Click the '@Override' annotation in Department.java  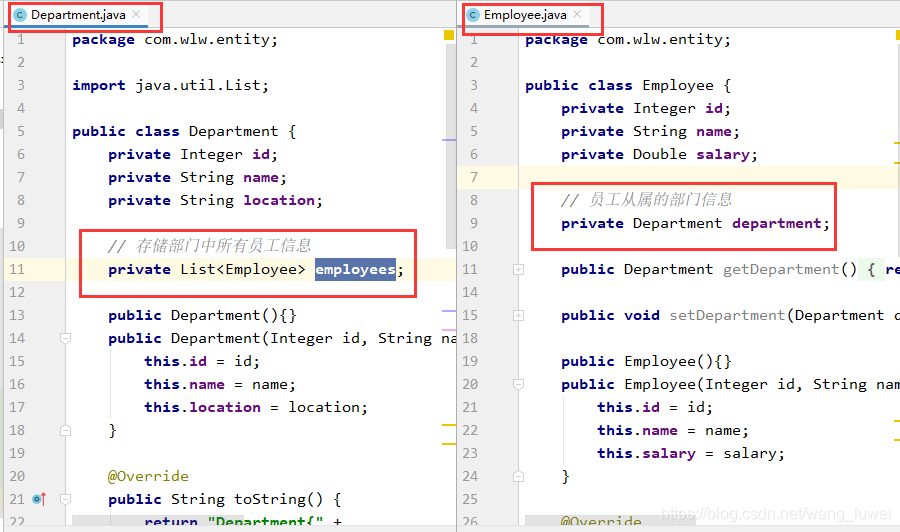click(148, 476)
